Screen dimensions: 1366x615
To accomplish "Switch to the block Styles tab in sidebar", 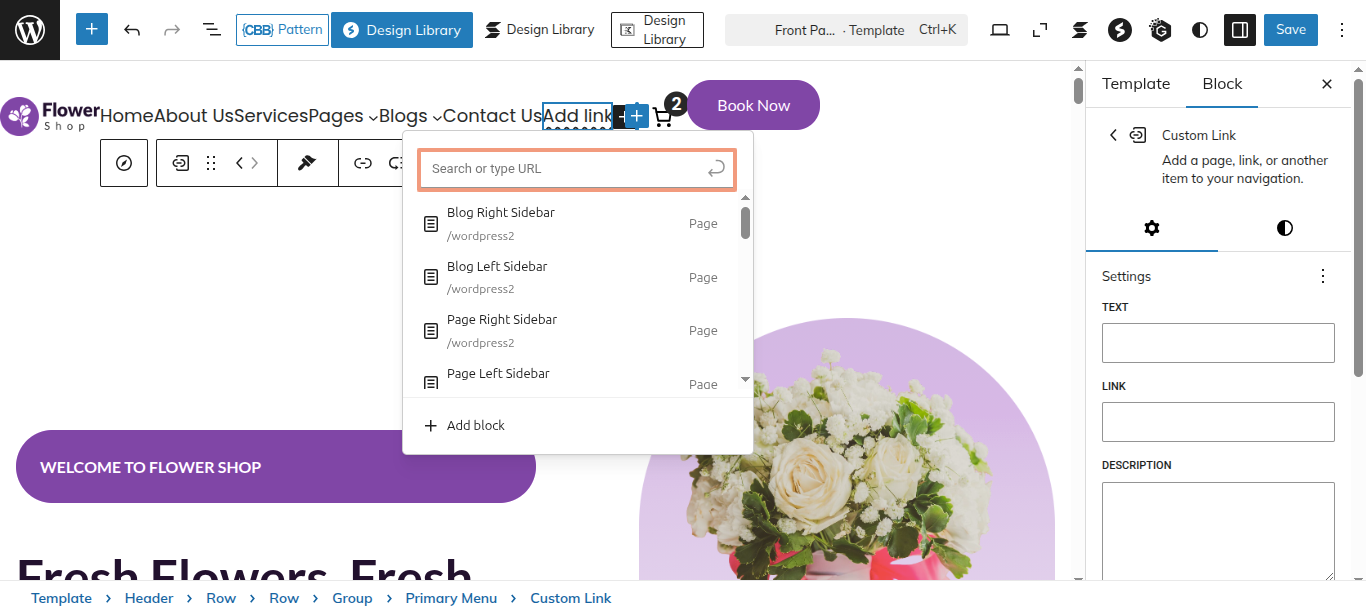I will pyautogui.click(x=1285, y=228).
